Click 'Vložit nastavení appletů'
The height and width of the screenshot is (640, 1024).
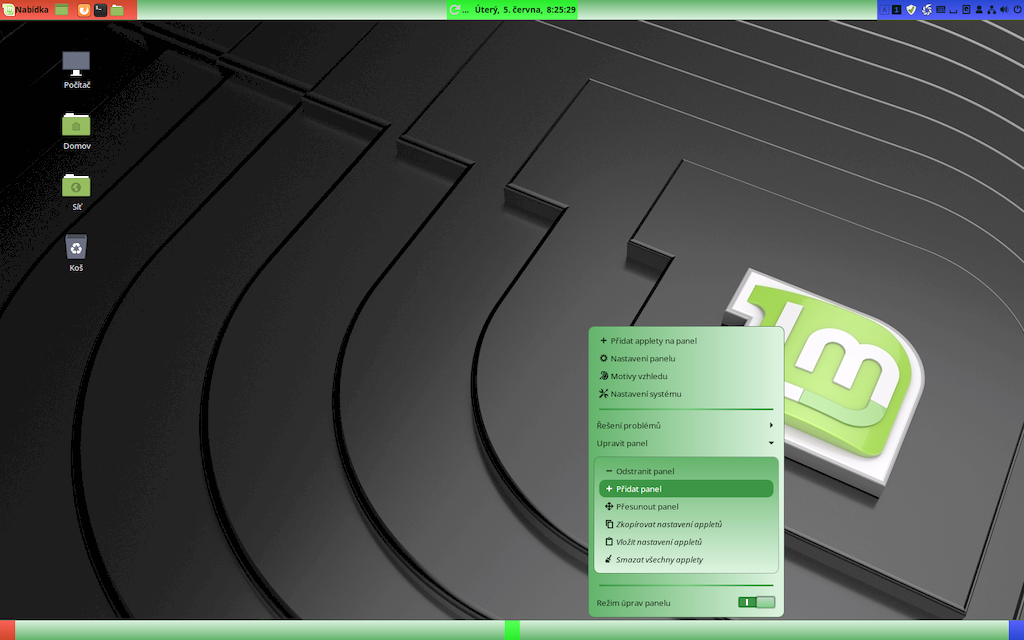686,541
